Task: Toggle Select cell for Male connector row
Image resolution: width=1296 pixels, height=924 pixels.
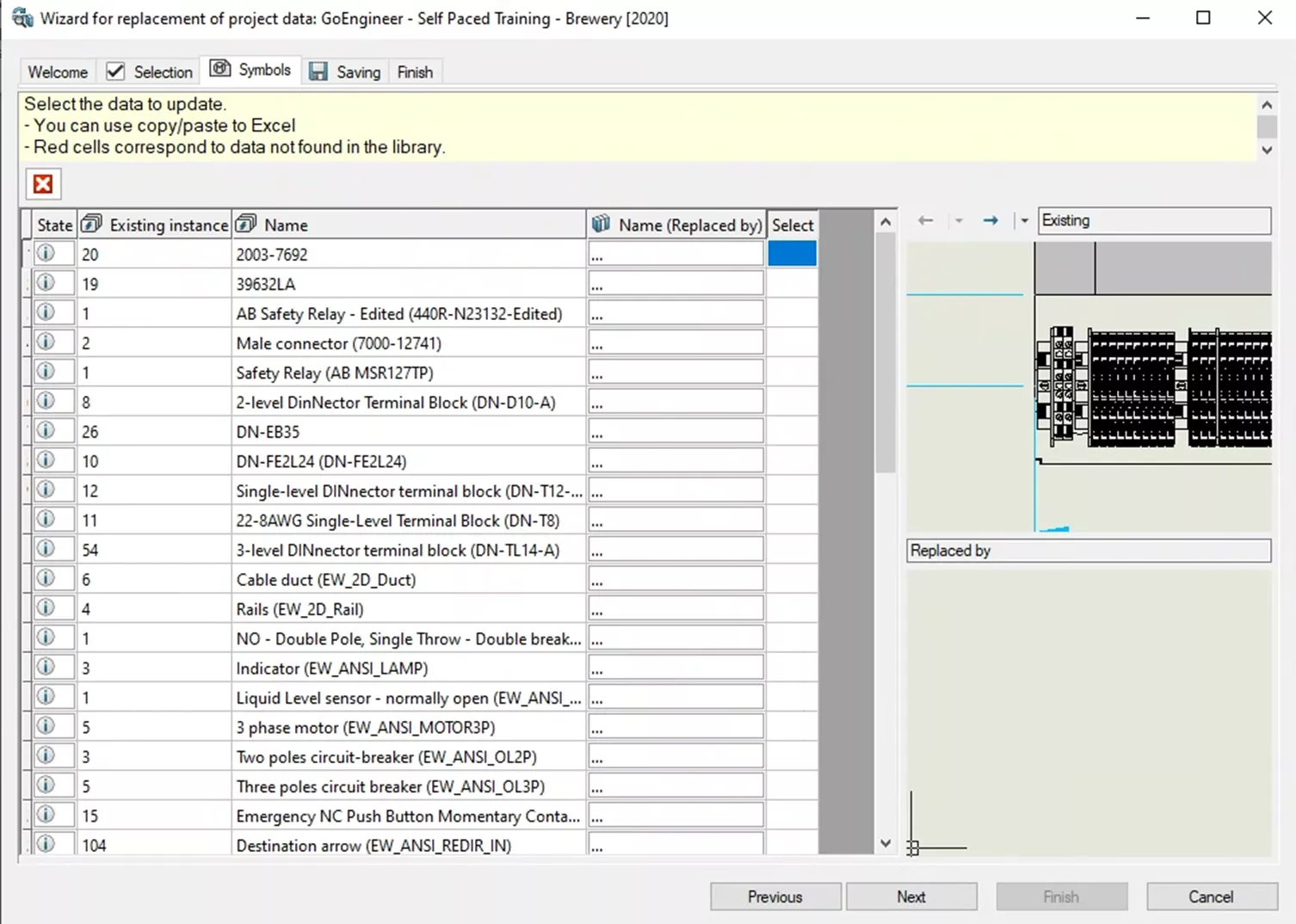Action: pos(792,343)
